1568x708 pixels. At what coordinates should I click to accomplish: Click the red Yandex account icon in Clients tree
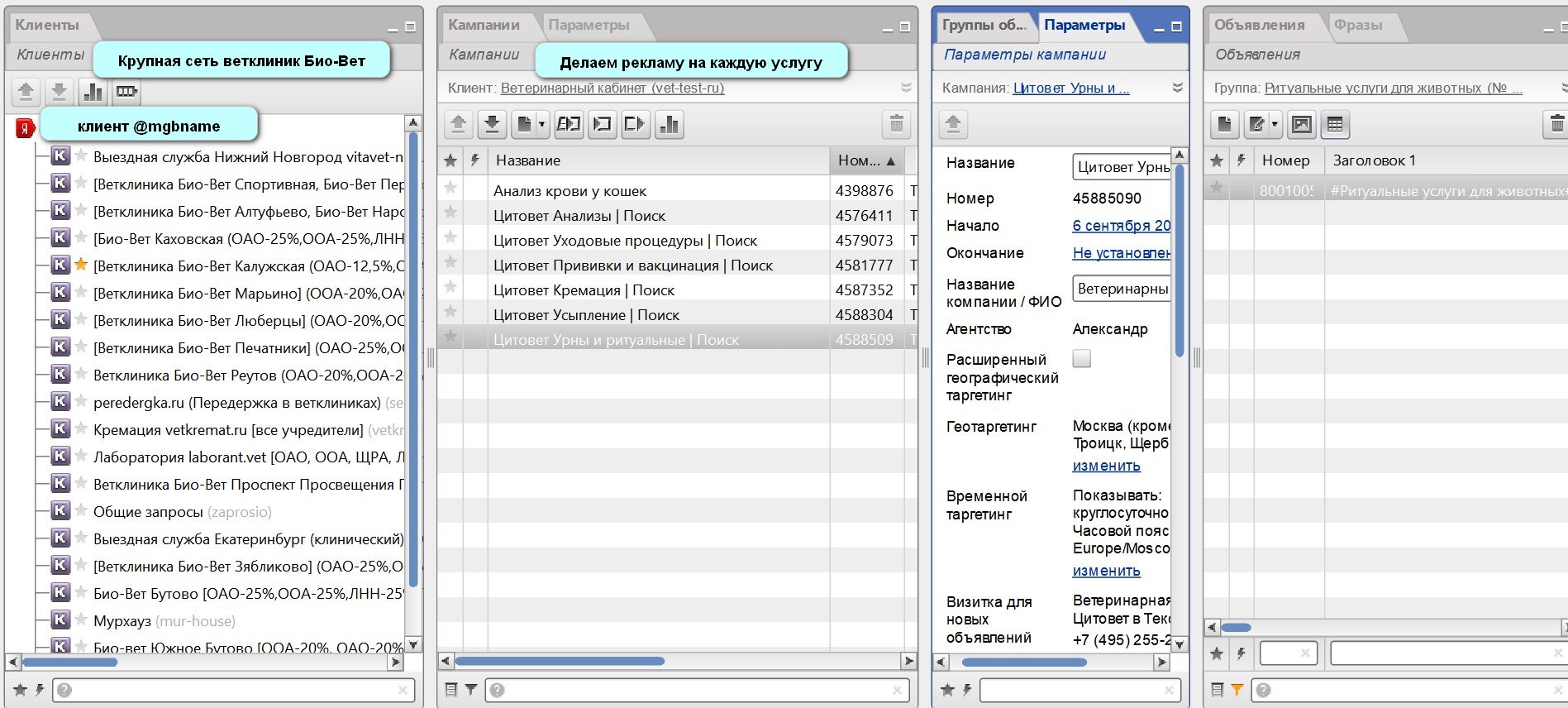point(26,128)
